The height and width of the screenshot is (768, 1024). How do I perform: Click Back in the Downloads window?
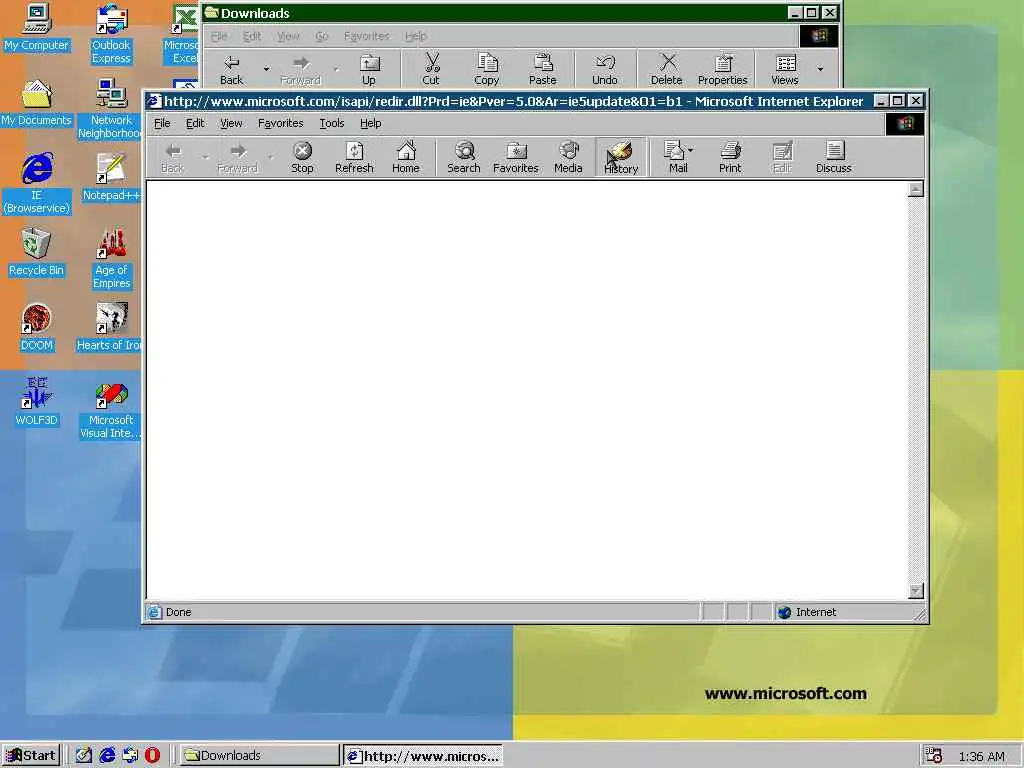point(231,69)
